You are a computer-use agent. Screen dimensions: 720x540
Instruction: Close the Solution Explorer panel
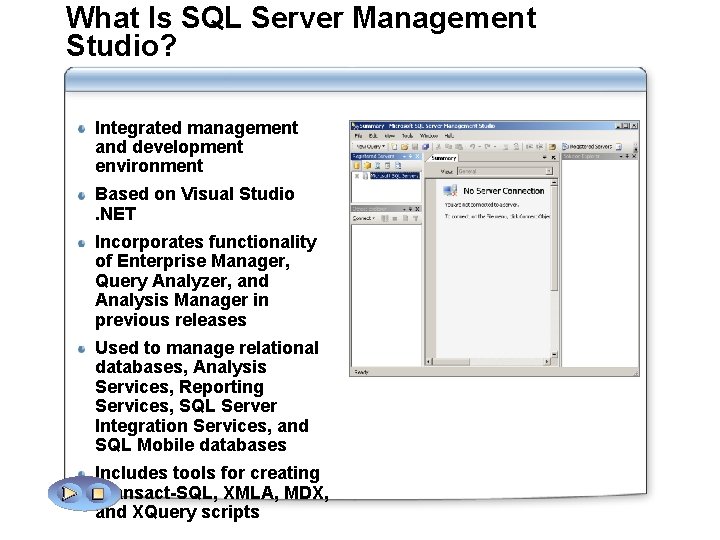tap(634, 157)
